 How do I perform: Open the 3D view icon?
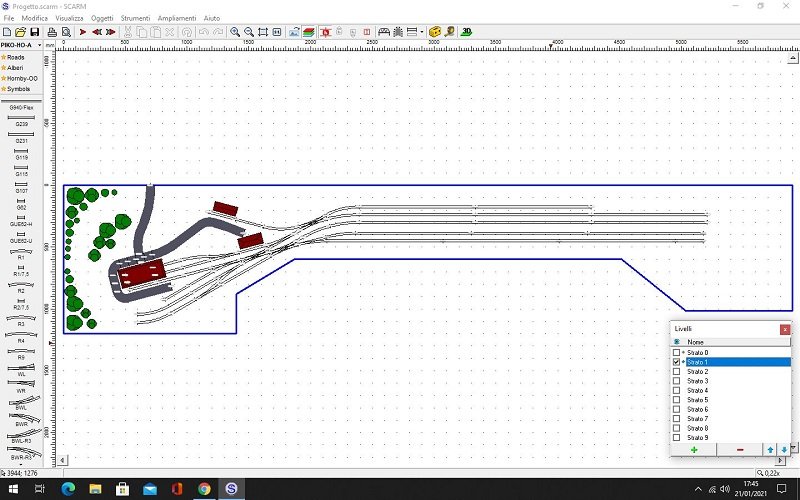tap(467, 32)
